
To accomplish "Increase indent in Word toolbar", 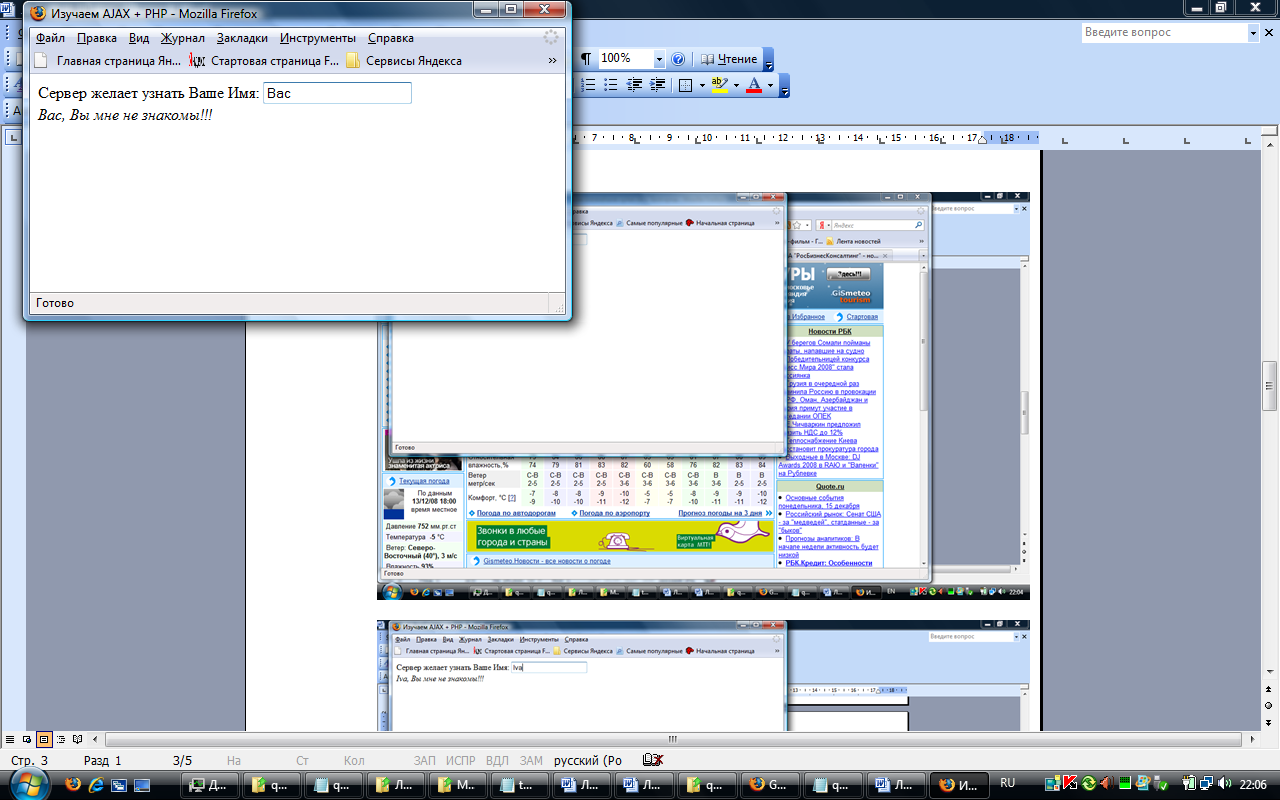I will coord(656,85).
